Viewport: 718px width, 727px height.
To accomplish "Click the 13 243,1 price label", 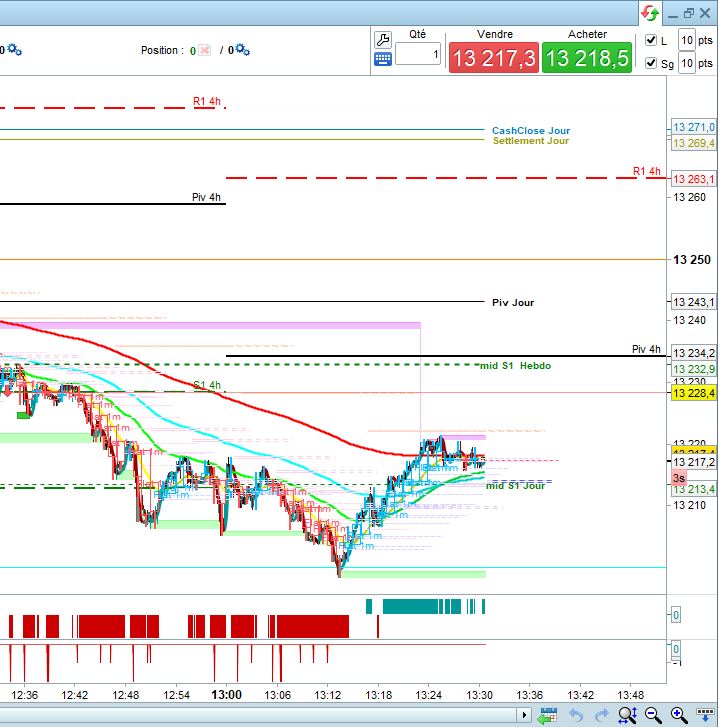I will click(x=693, y=302).
